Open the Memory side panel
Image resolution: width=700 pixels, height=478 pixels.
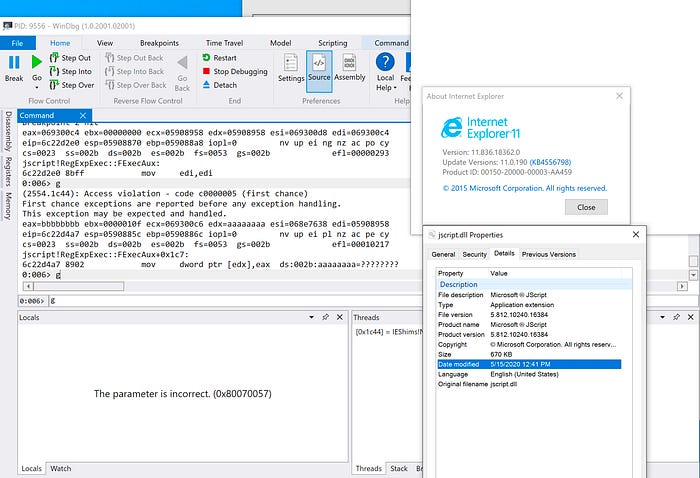click(x=8, y=205)
